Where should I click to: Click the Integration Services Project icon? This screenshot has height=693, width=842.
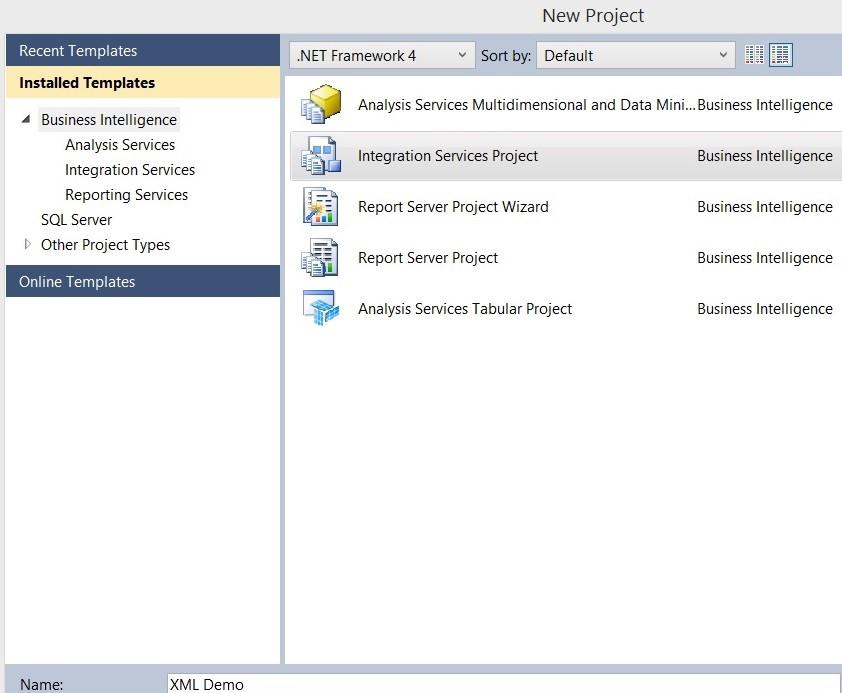point(321,155)
